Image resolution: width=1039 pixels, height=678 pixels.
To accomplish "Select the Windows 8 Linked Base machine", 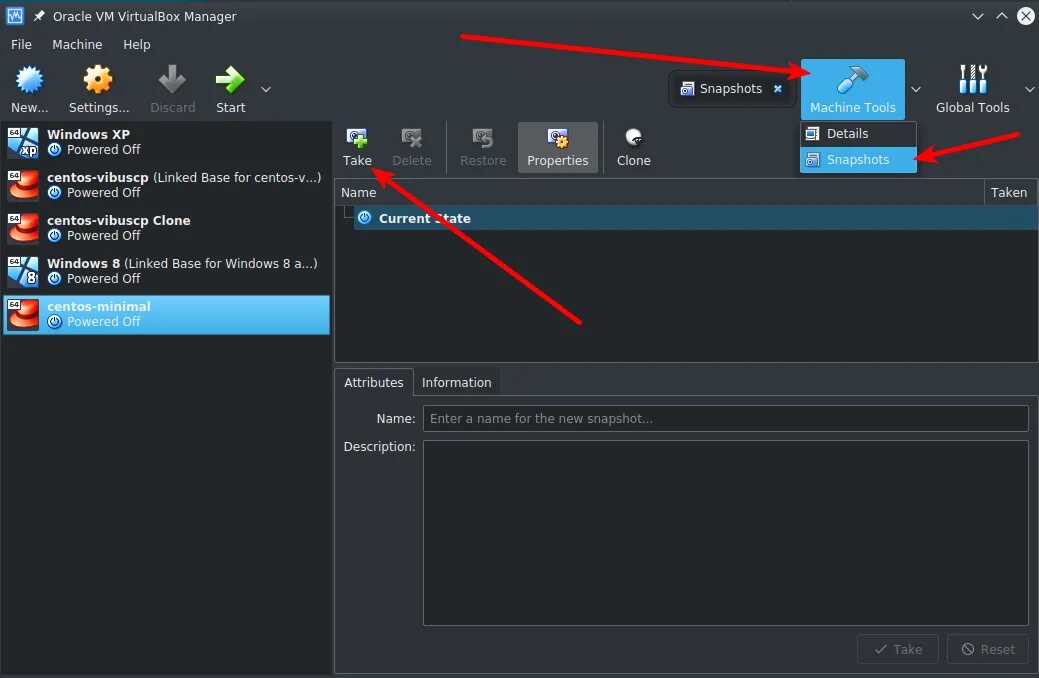I will click(166, 271).
